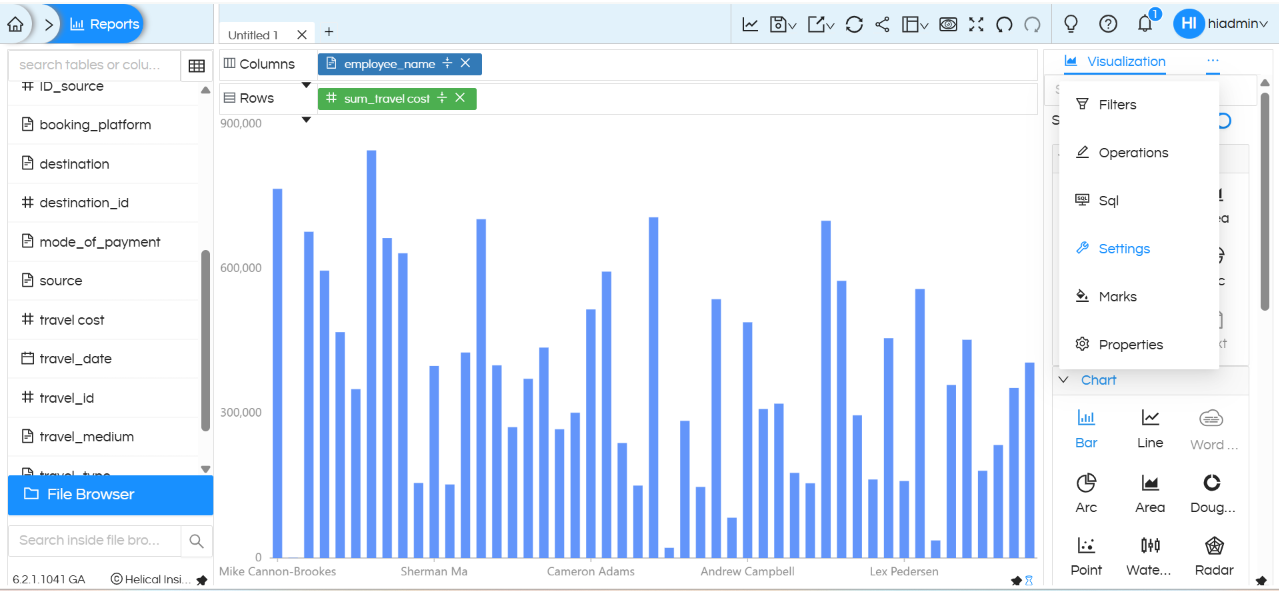Expand the Rows shelf dropdown arrow

[306, 120]
